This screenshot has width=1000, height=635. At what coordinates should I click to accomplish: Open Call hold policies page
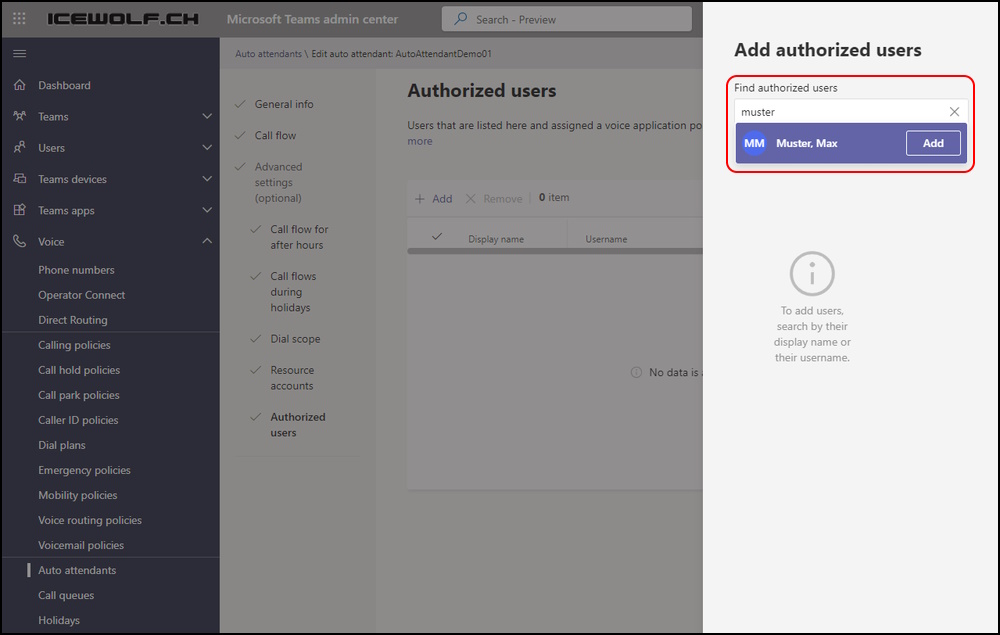point(79,370)
